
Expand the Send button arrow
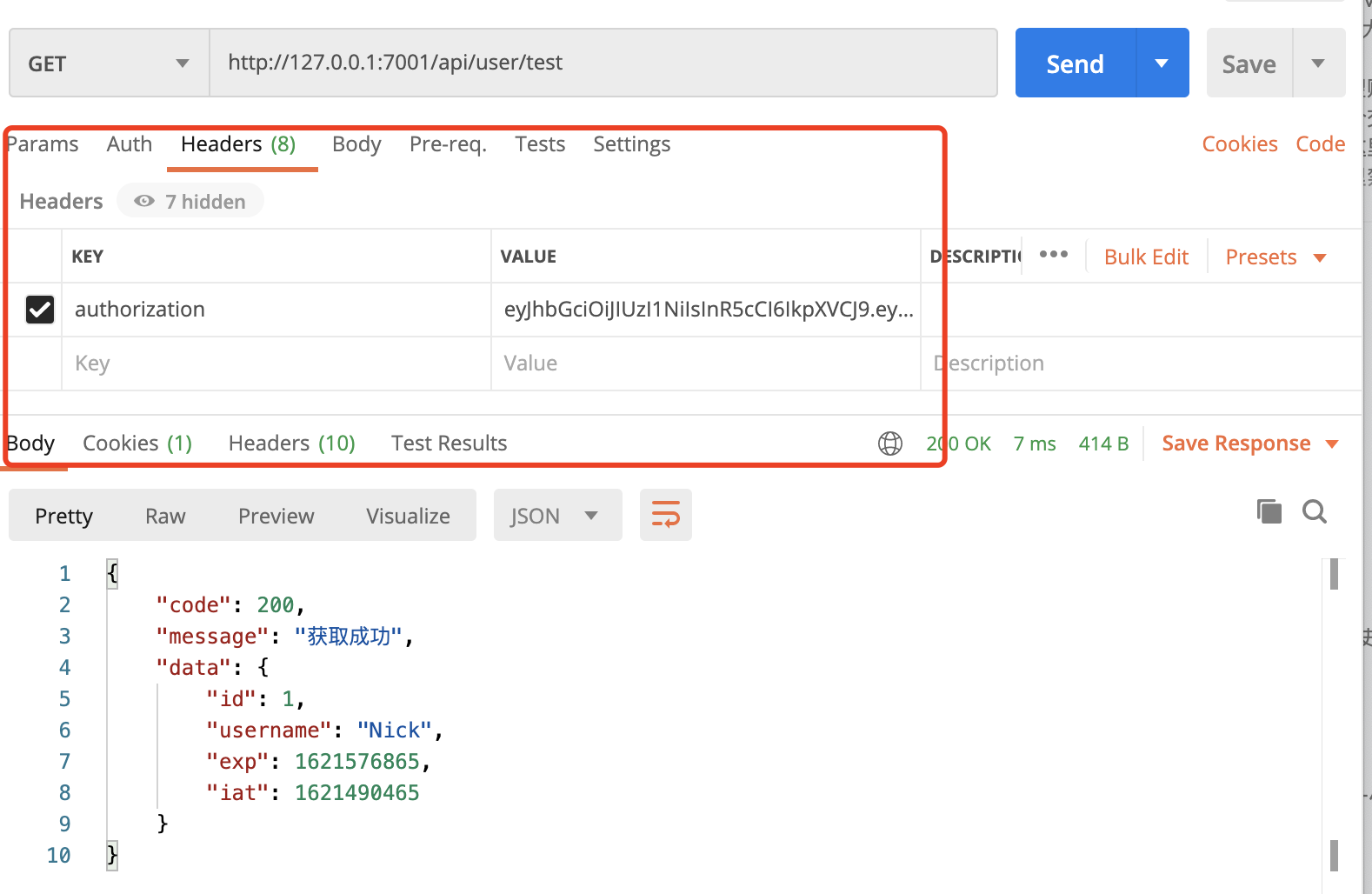(x=1162, y=63)
